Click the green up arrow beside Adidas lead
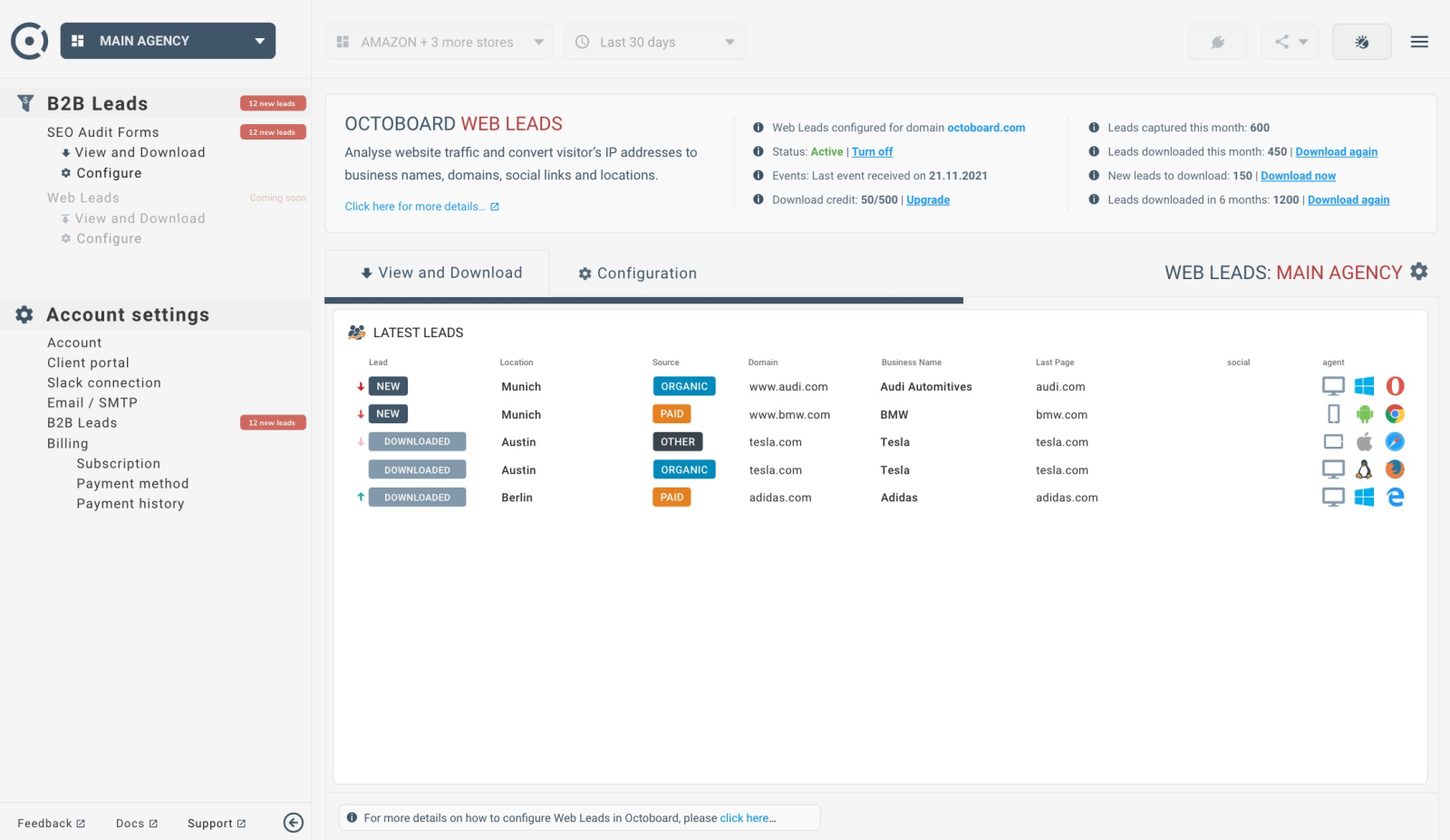 (361, 497)
